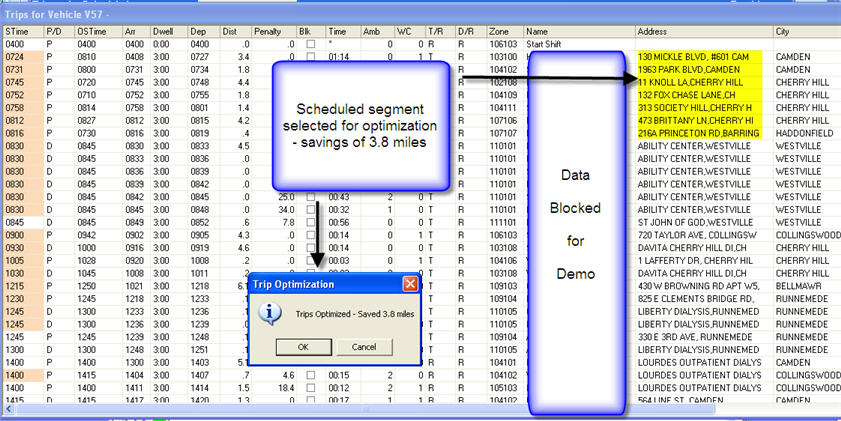Toggle Blk checkbox in the 130 MICKLE BLVD row

311,57
